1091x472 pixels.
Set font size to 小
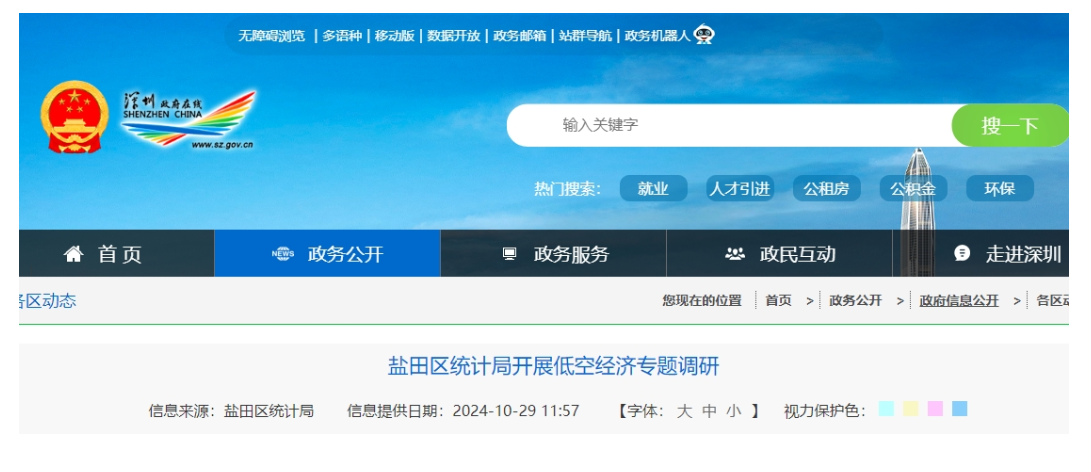[734, 410]
